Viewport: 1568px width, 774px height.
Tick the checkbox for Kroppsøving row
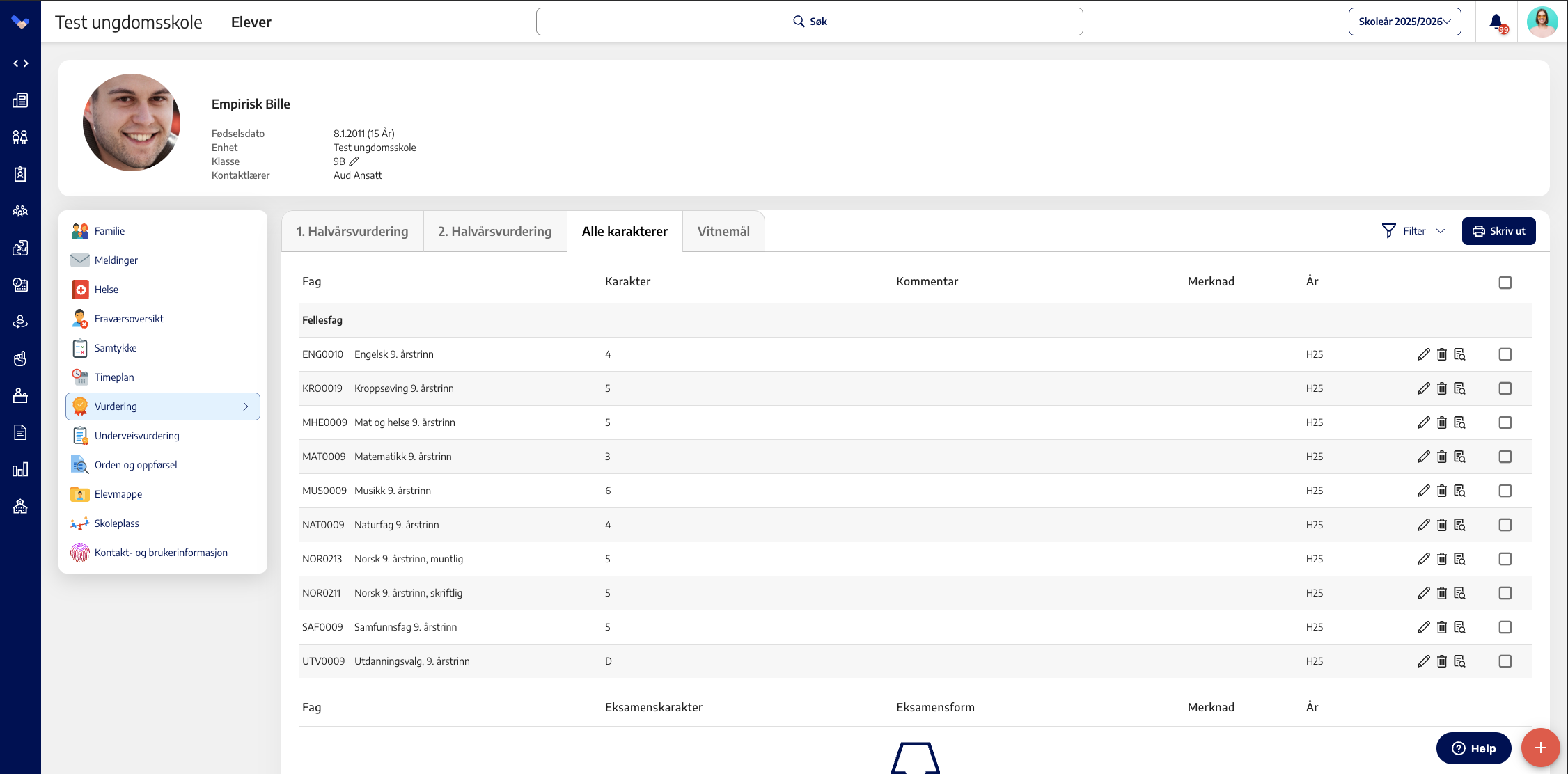click(x=1505, y=388)
